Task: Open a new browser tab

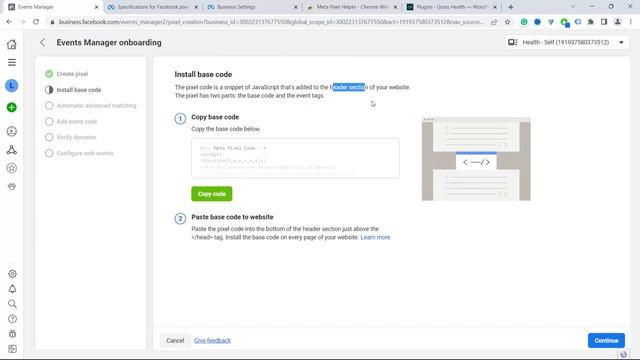Action: 511,7
